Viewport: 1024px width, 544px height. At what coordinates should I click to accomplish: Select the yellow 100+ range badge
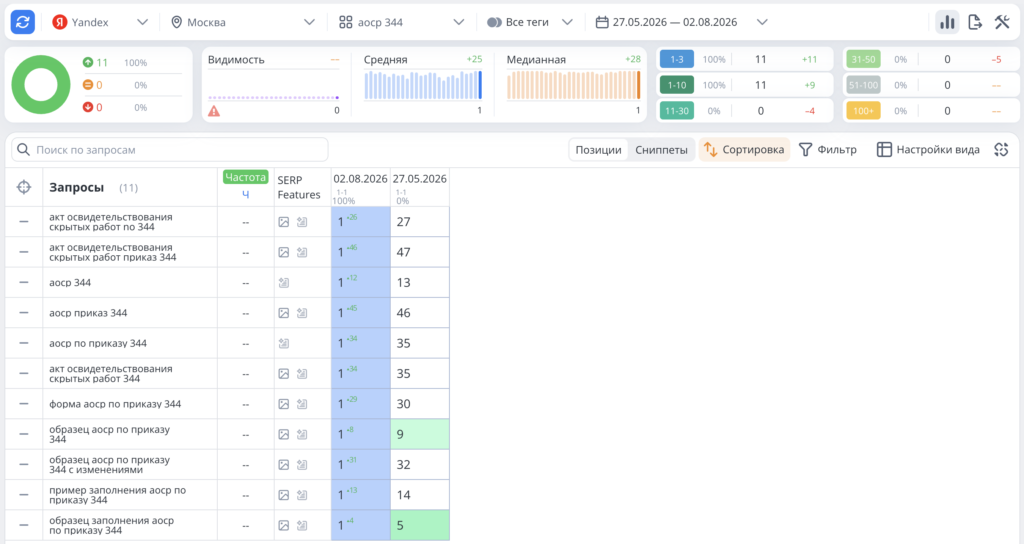click(863, 111)
